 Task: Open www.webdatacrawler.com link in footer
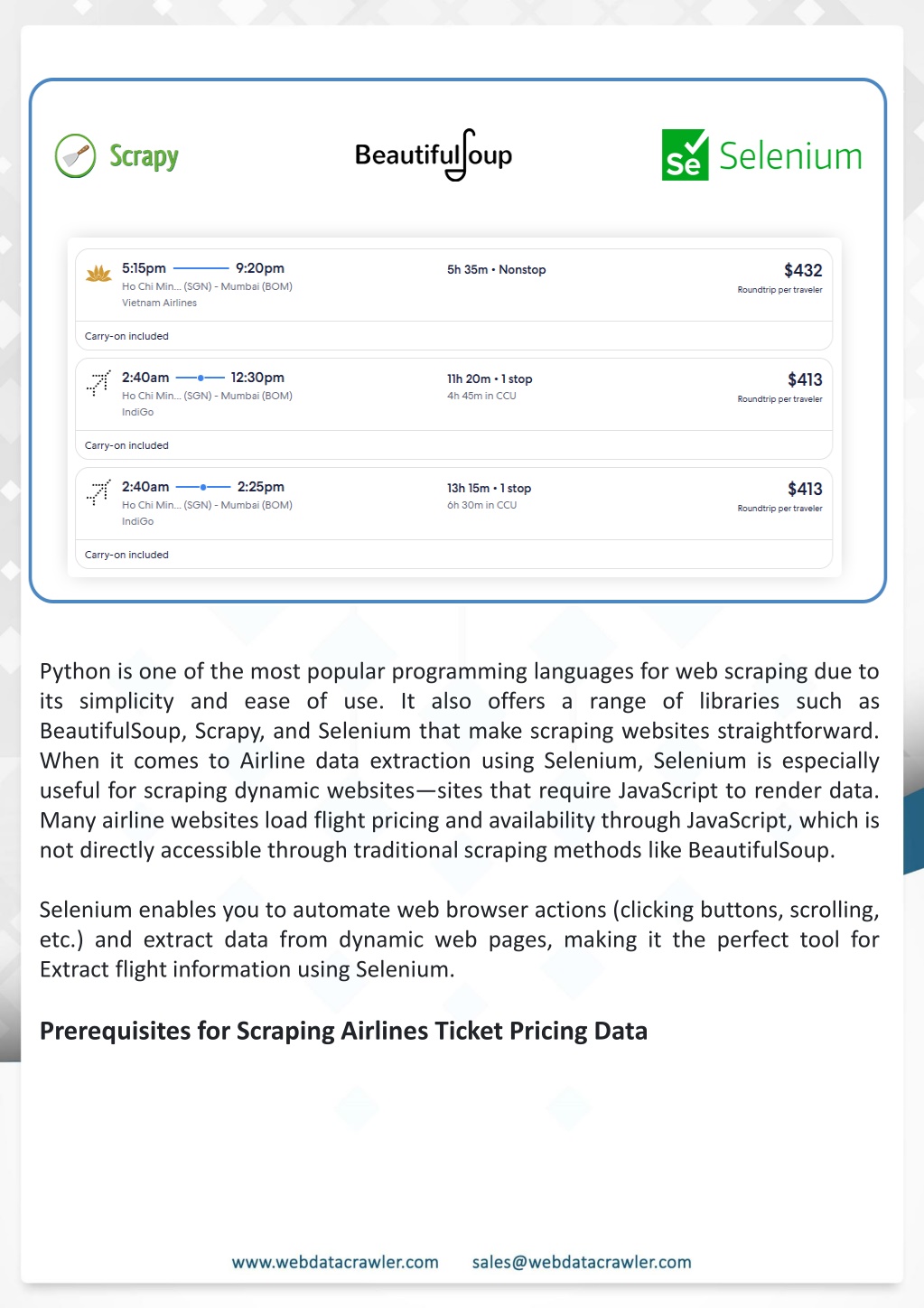(x=335, y=1262)
